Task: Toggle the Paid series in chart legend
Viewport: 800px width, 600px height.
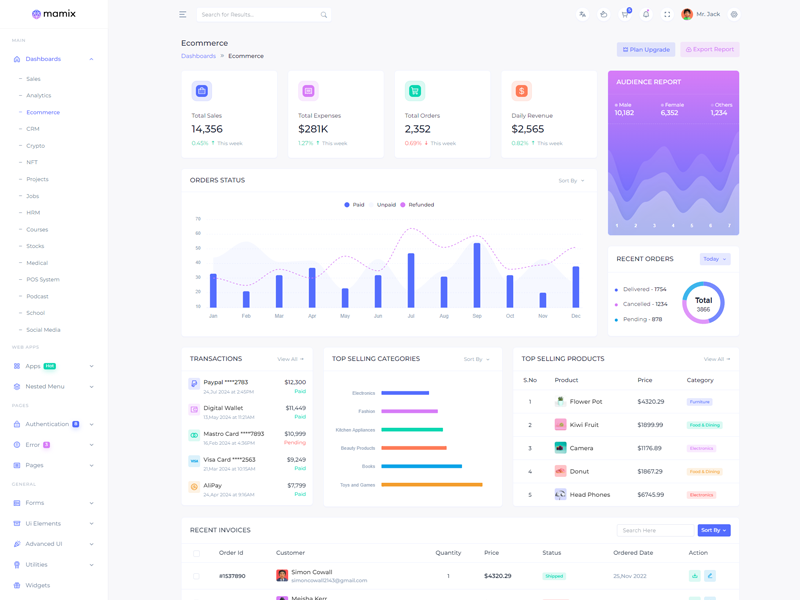Action: [347, 205]
